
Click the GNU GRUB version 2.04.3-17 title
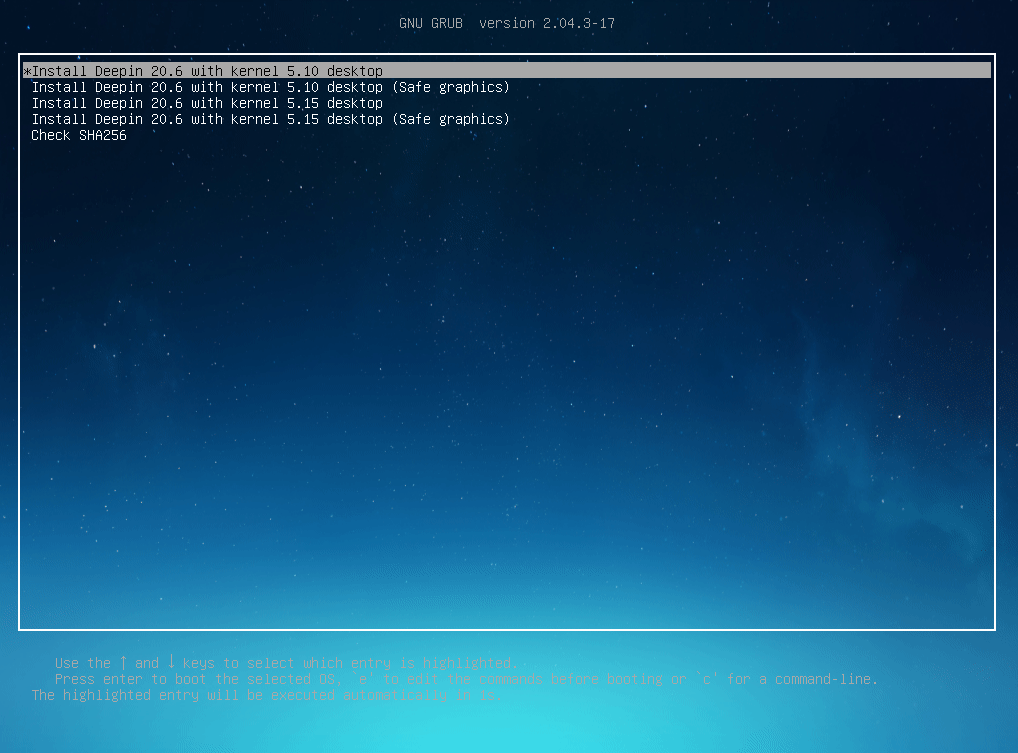pos(507,23)
